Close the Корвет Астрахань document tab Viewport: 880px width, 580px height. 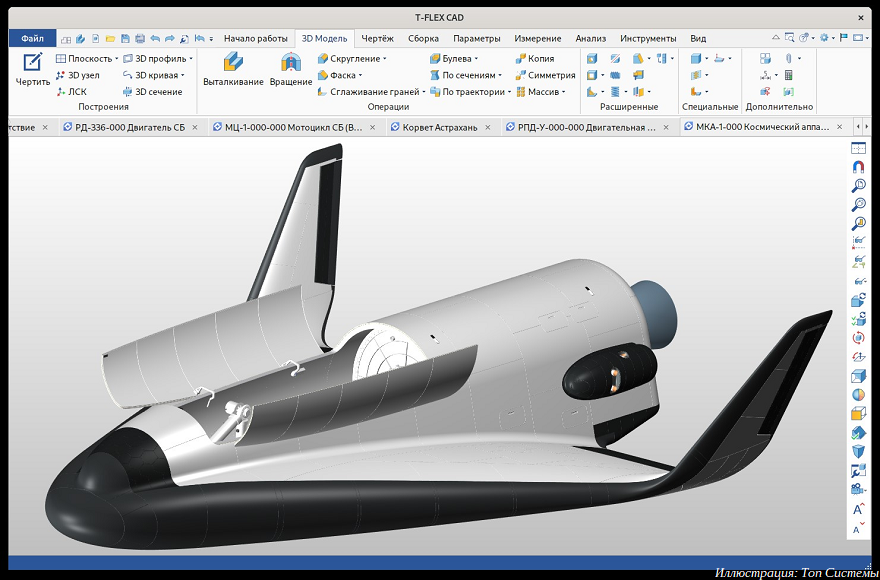coord(488,127)
